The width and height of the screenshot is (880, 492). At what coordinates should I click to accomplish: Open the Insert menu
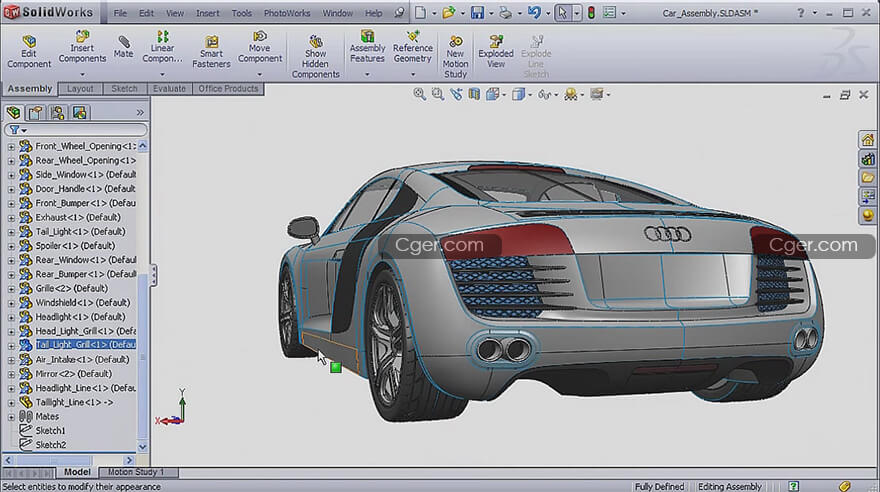[x=208, y=13]
